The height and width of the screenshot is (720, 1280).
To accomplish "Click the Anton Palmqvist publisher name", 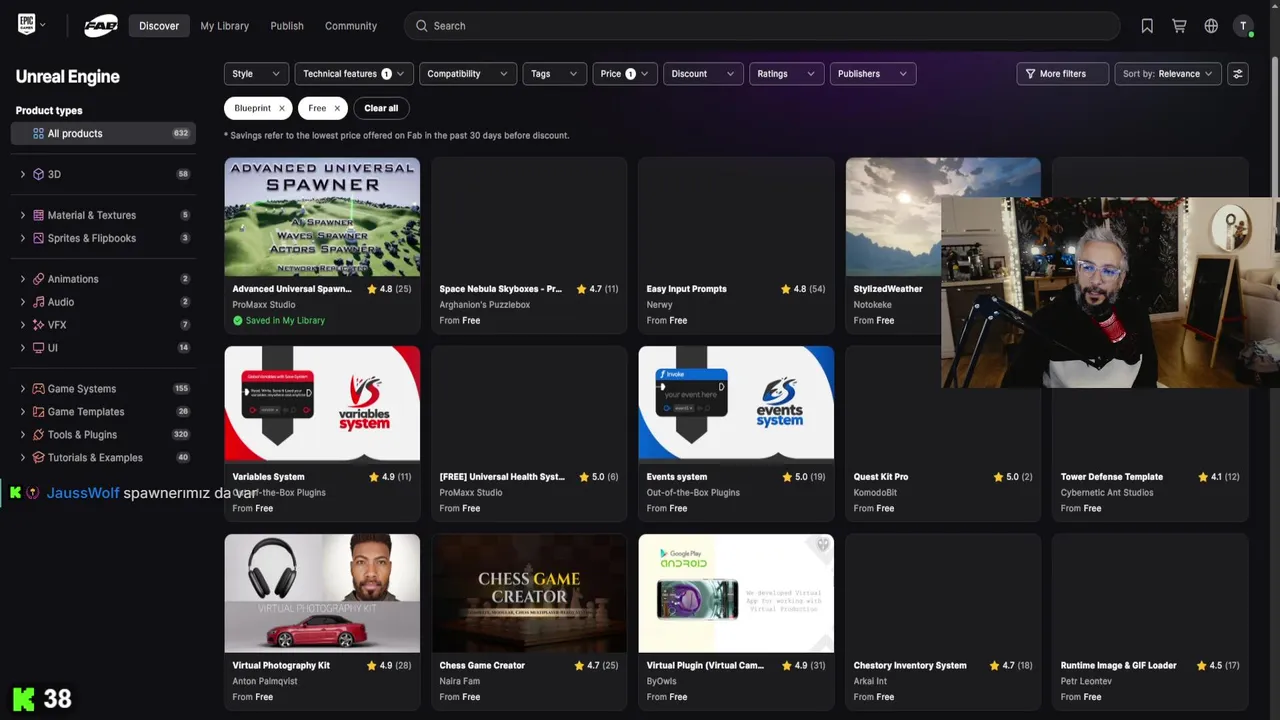I will click(x=265, y=681).
